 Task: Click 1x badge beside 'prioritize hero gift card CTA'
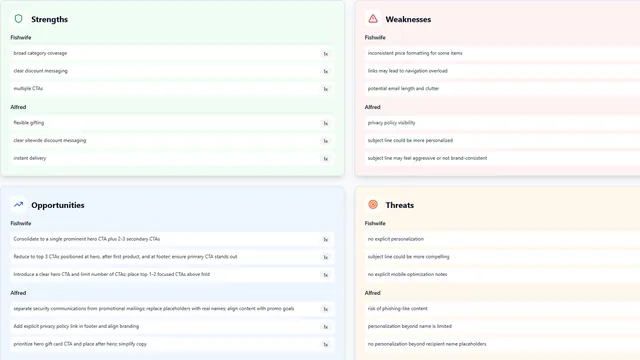coord(325,344)
